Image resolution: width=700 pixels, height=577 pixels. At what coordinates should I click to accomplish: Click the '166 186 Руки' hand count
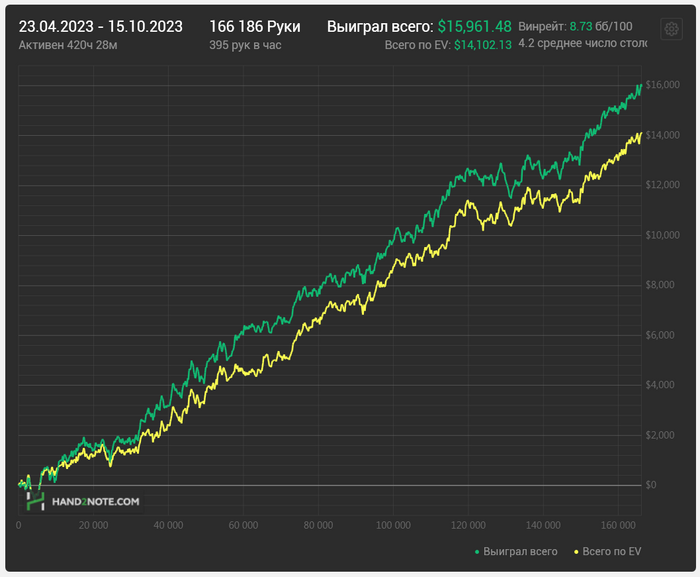(x=255, y=27)
